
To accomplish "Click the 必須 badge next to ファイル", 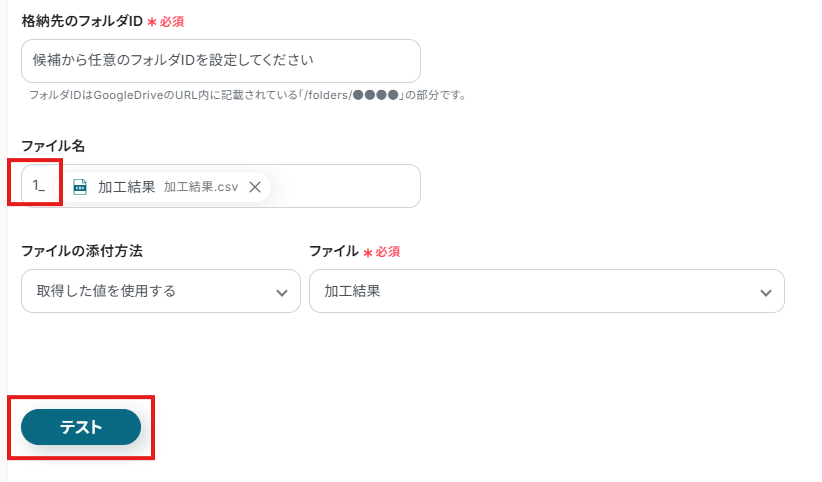I will (387, 252).
